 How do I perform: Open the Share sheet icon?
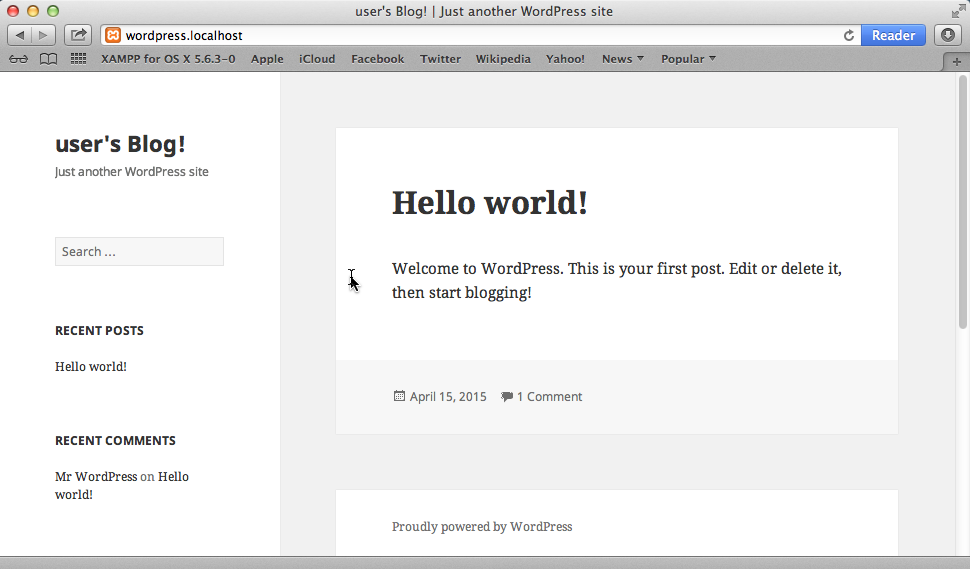point(78,35)
